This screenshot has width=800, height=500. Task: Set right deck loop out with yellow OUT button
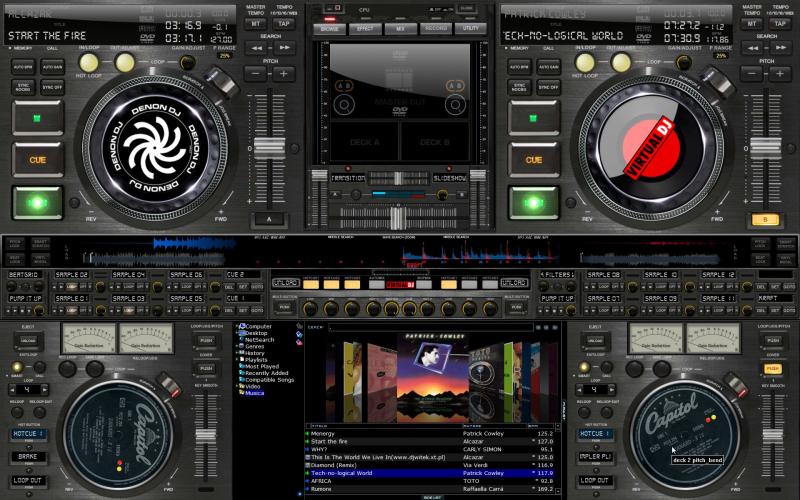point(620,63)
